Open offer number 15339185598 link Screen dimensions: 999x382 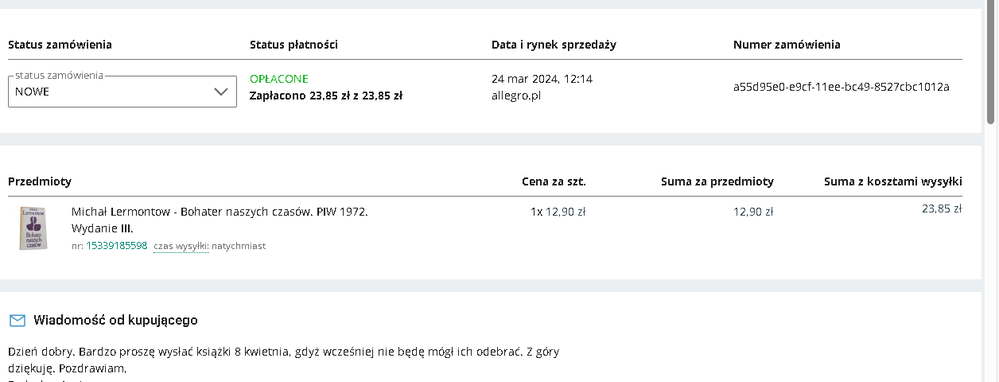coord(117,246)
